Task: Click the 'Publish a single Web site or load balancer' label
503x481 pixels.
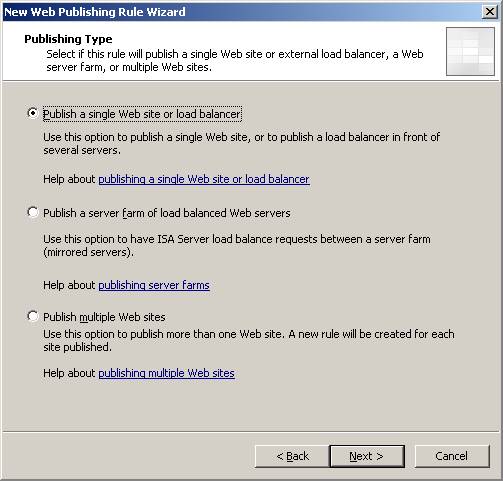Action: click(142, 114)
